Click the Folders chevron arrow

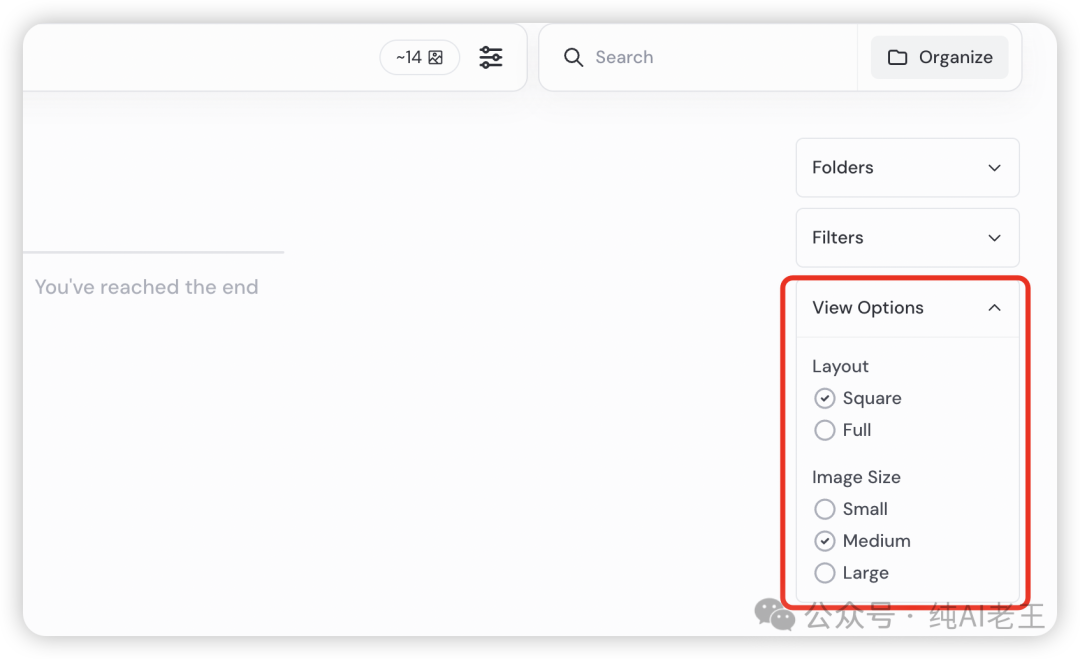coord(994,168)
